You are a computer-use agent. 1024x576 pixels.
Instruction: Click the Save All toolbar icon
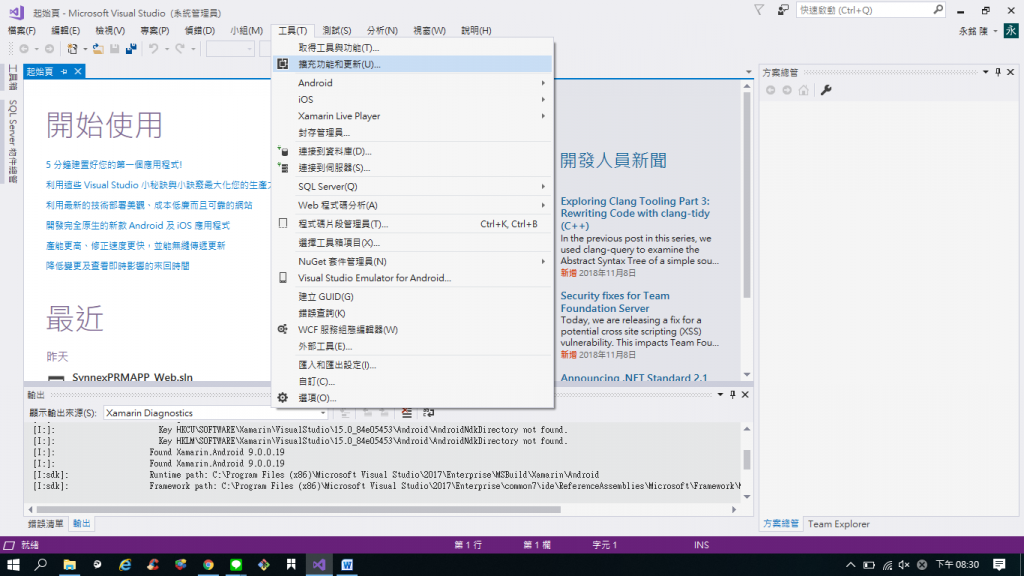pyautogui.click(x=131, y=49)
